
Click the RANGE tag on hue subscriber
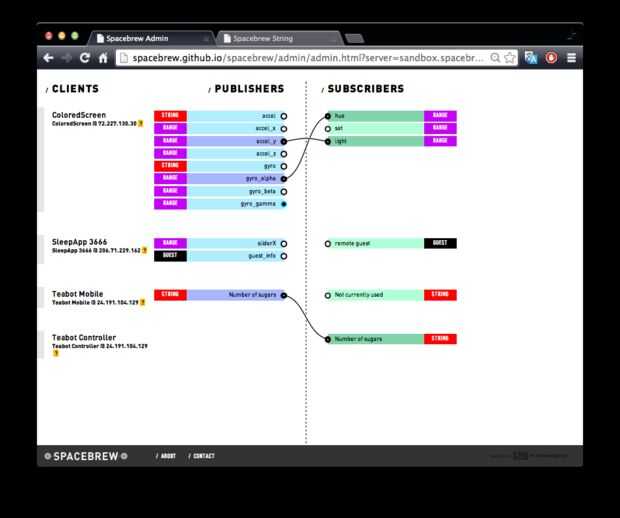pos(440,115)
